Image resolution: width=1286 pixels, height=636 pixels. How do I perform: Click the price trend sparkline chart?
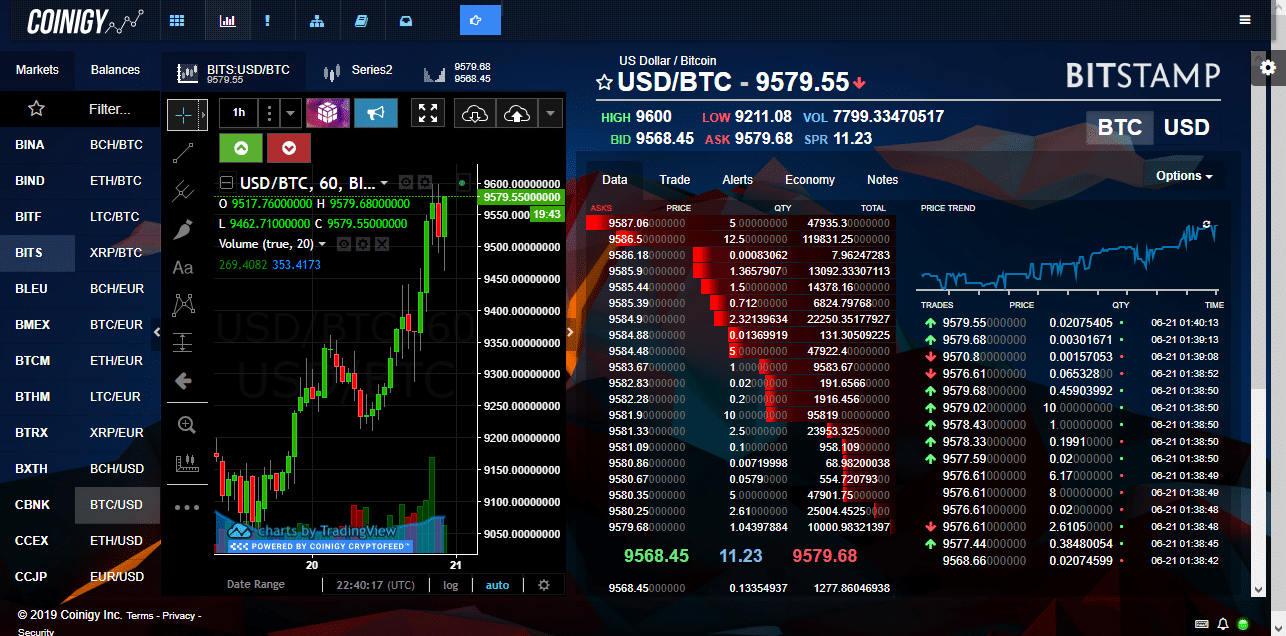pos(1068,257)
